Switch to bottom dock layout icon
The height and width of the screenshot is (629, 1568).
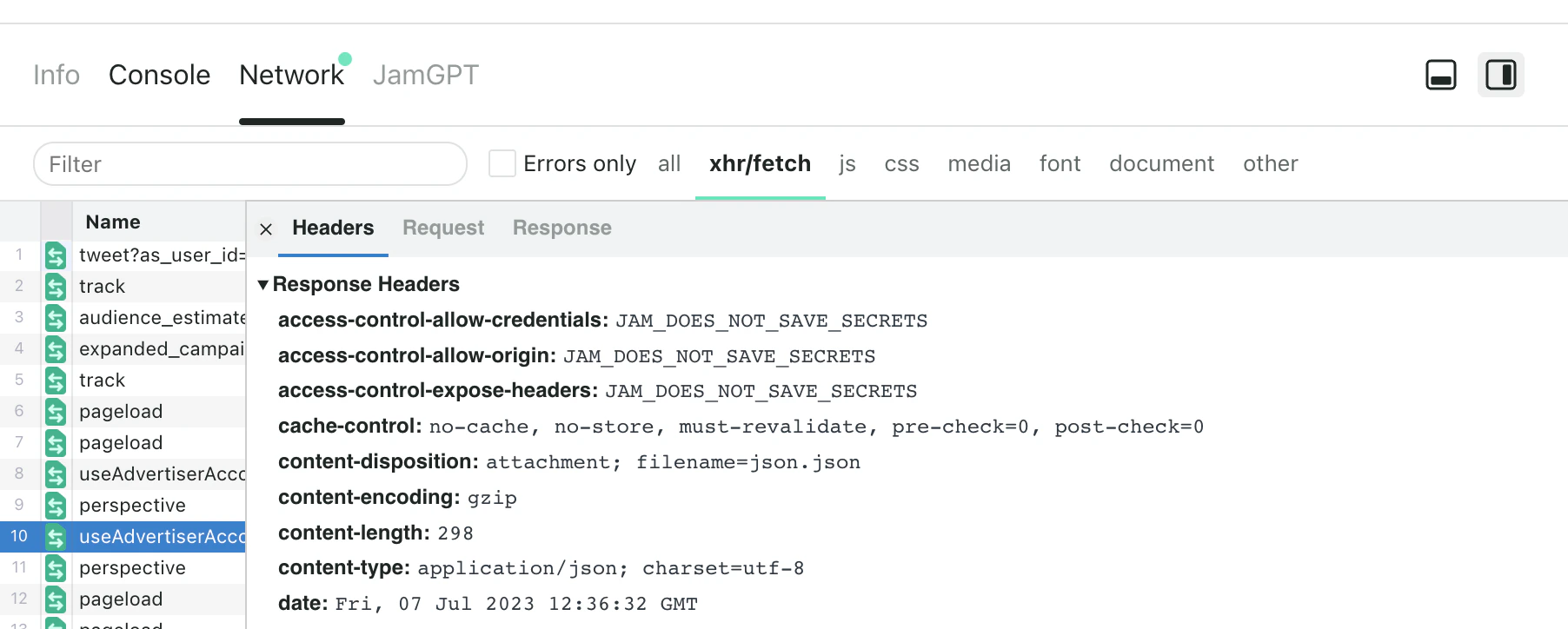pyautogui.click(x=1441, y=75)
